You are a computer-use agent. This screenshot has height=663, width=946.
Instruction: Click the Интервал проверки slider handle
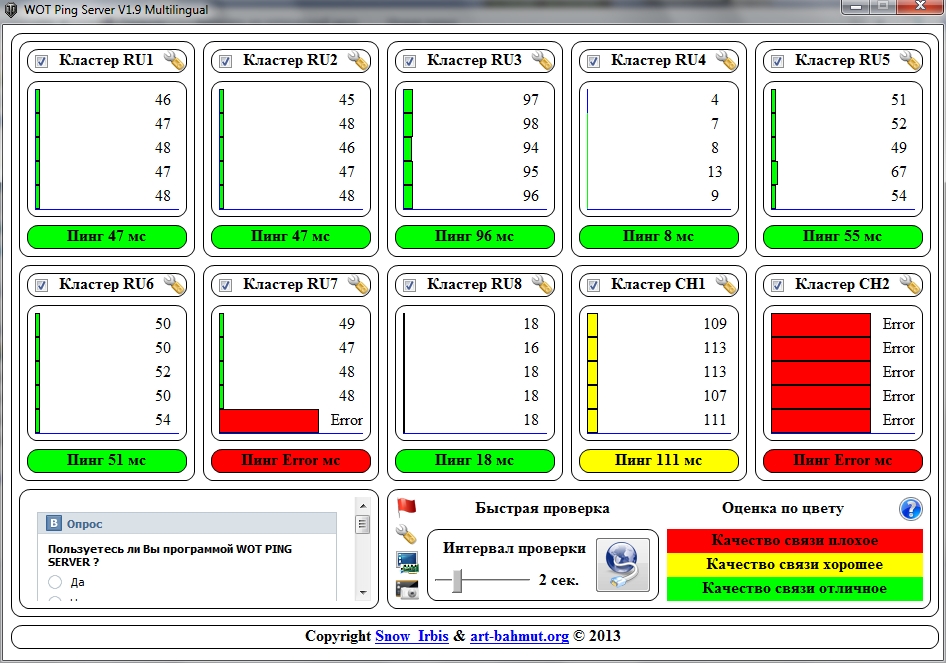[x=457, y=580]
